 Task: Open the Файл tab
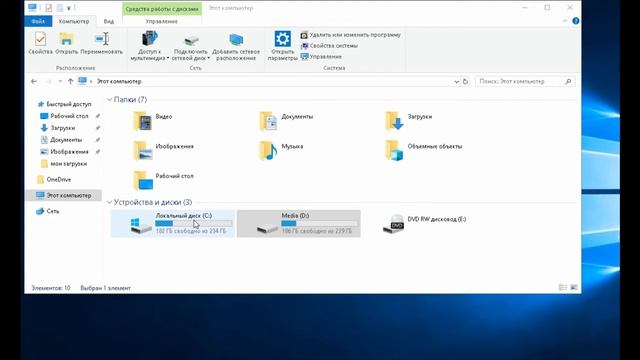(x=38, y=21)
